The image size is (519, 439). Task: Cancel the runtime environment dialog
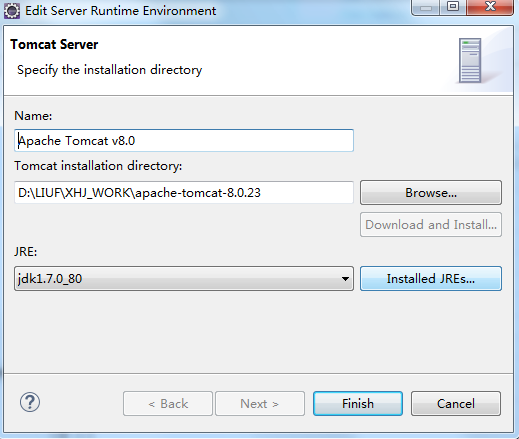[x=456, y=404]
